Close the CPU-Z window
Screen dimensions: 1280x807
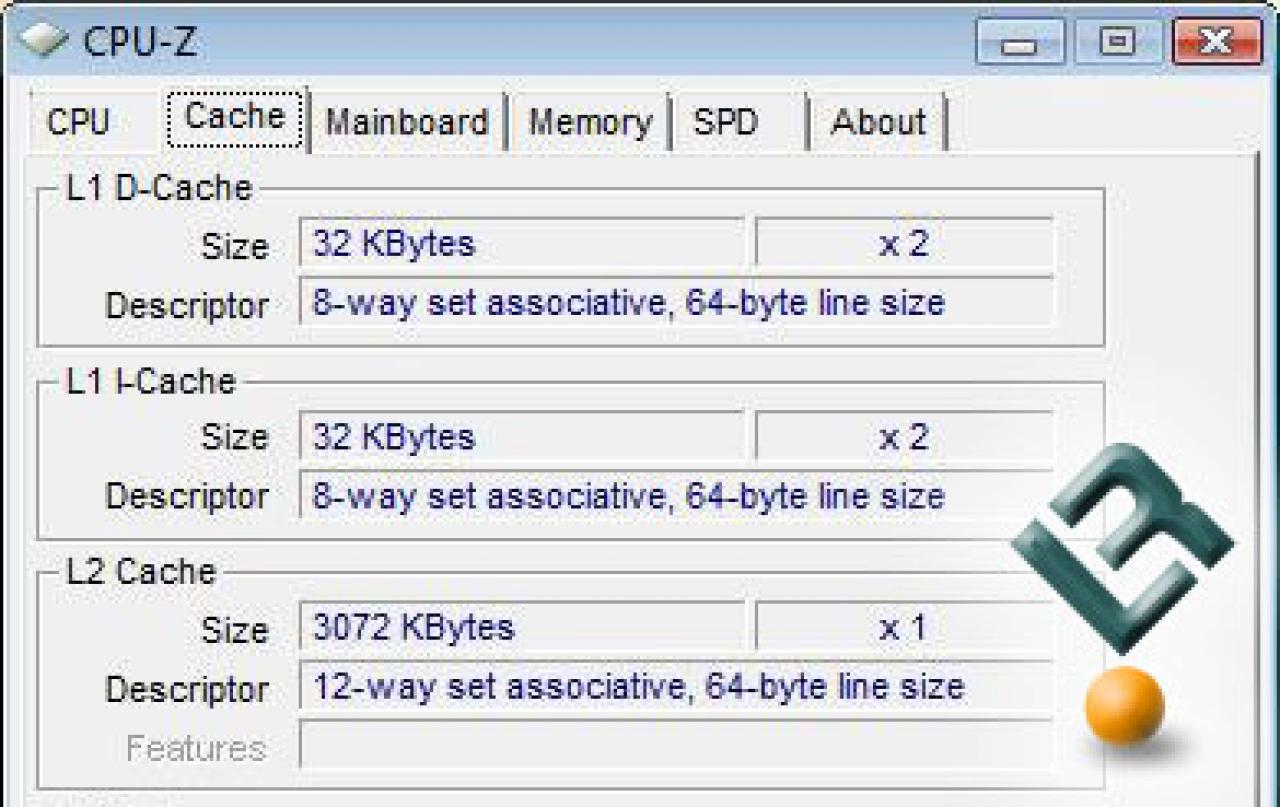[x=1217, y=43]
